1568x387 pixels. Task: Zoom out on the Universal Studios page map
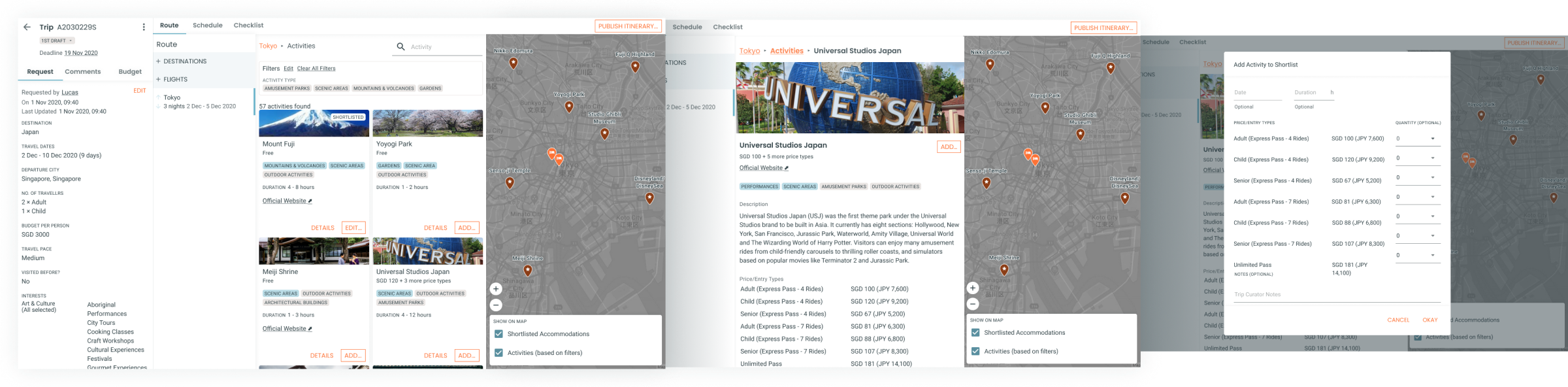[x=972, y=304]
